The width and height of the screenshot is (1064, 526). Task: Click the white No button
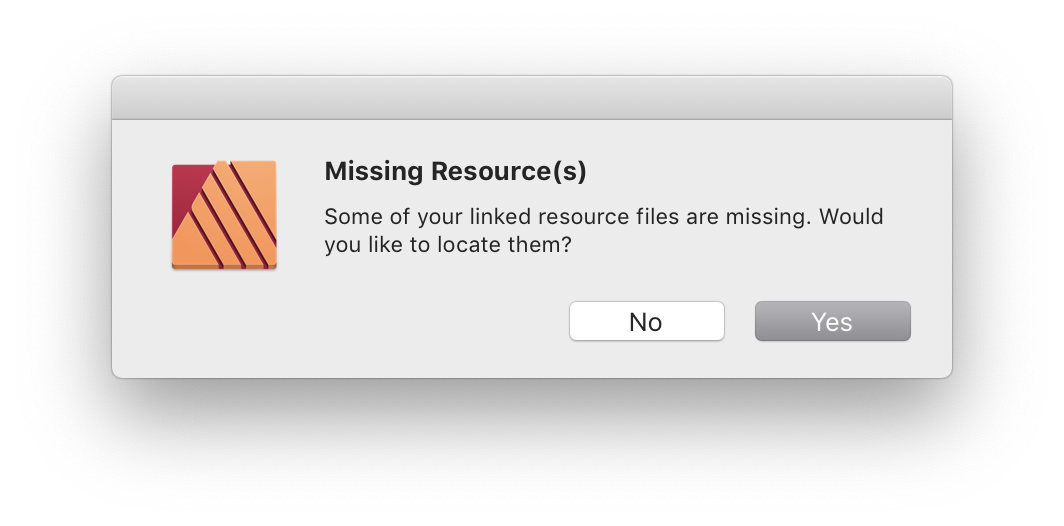click(646, 322)
